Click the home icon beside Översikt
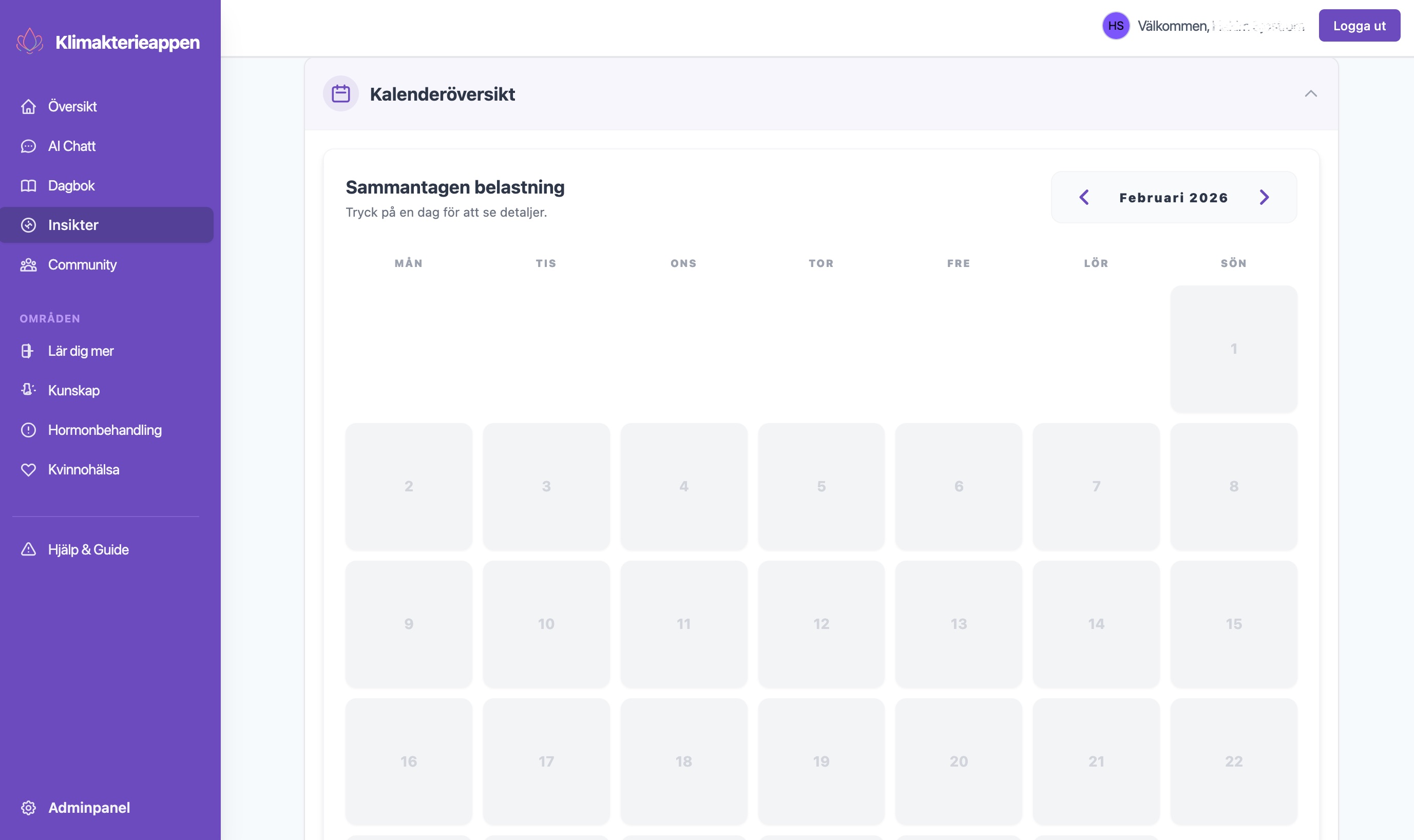This screenshot has height=840, width=1414. click(x=28, y=106)
